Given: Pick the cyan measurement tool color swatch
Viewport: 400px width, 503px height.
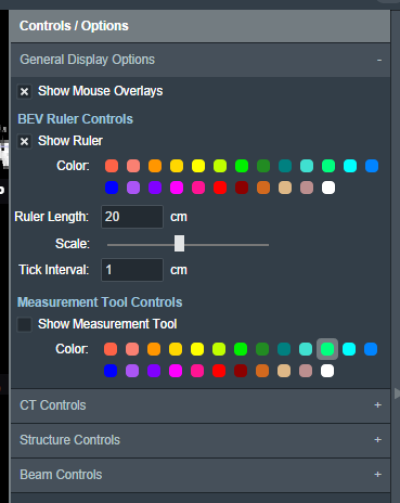Looking at the screenshot, I should pos(349,349).
